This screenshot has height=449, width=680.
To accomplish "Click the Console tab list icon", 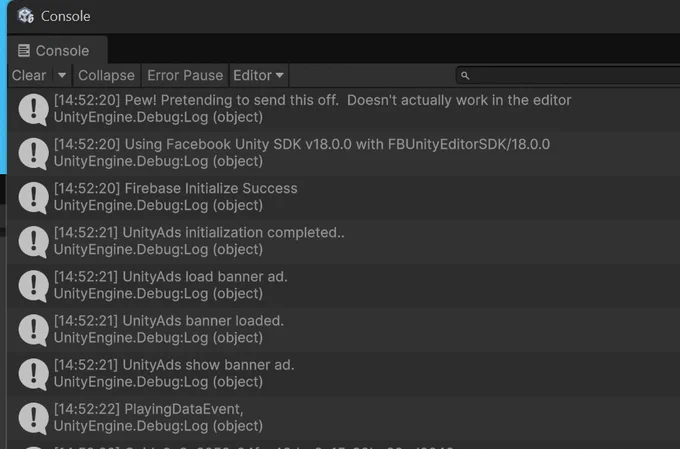I will (x=24, y=51).
